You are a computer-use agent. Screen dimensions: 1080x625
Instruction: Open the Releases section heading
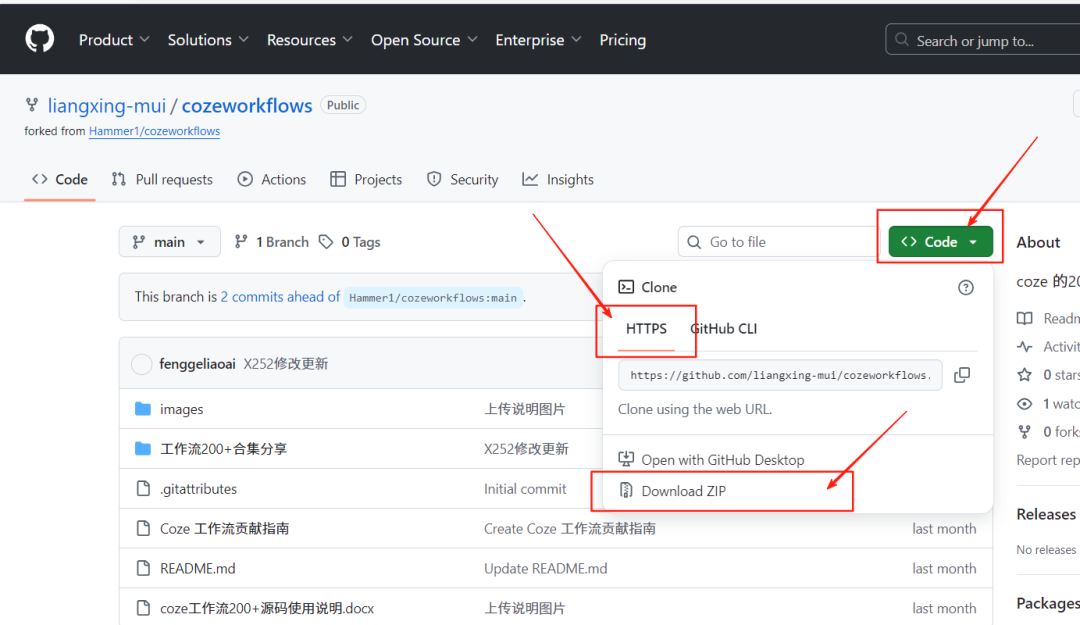[x=1046, y=515]
